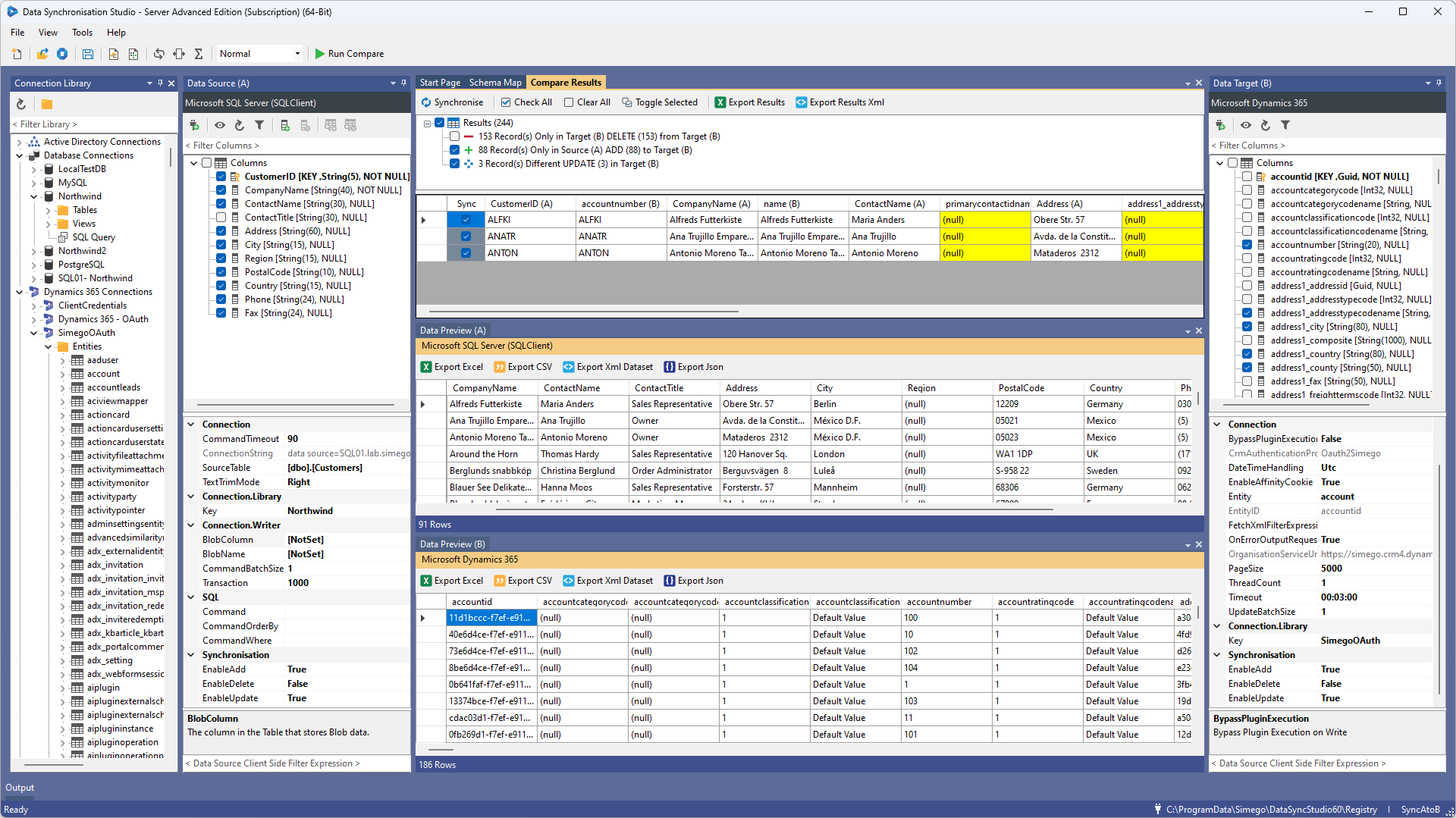This screenshot has height=818, width=1456.
Task: Expand the Tables node under Northwind
Action: tap(49, 210)
